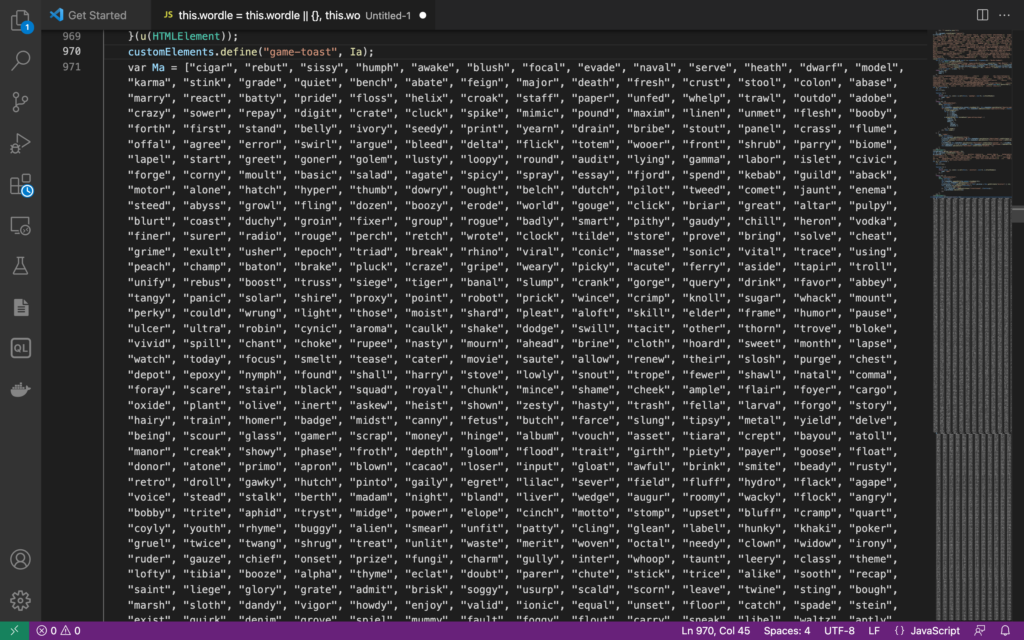This screenshot has height=640, width=1024.
Task: Split the editor to the right
Action: pos(983,15)
